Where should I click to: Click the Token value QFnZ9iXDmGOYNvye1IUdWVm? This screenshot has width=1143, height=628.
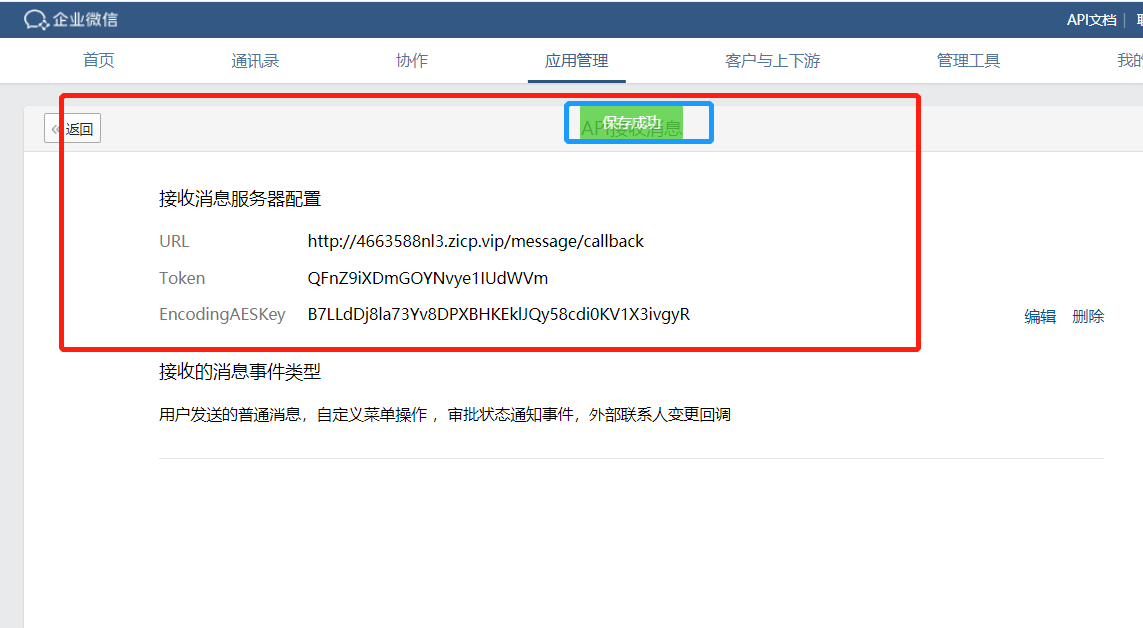428,278
